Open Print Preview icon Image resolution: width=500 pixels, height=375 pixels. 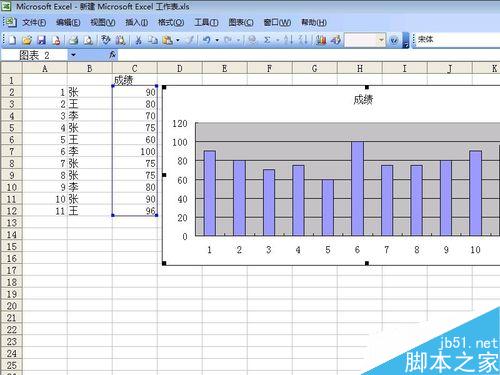88,40
